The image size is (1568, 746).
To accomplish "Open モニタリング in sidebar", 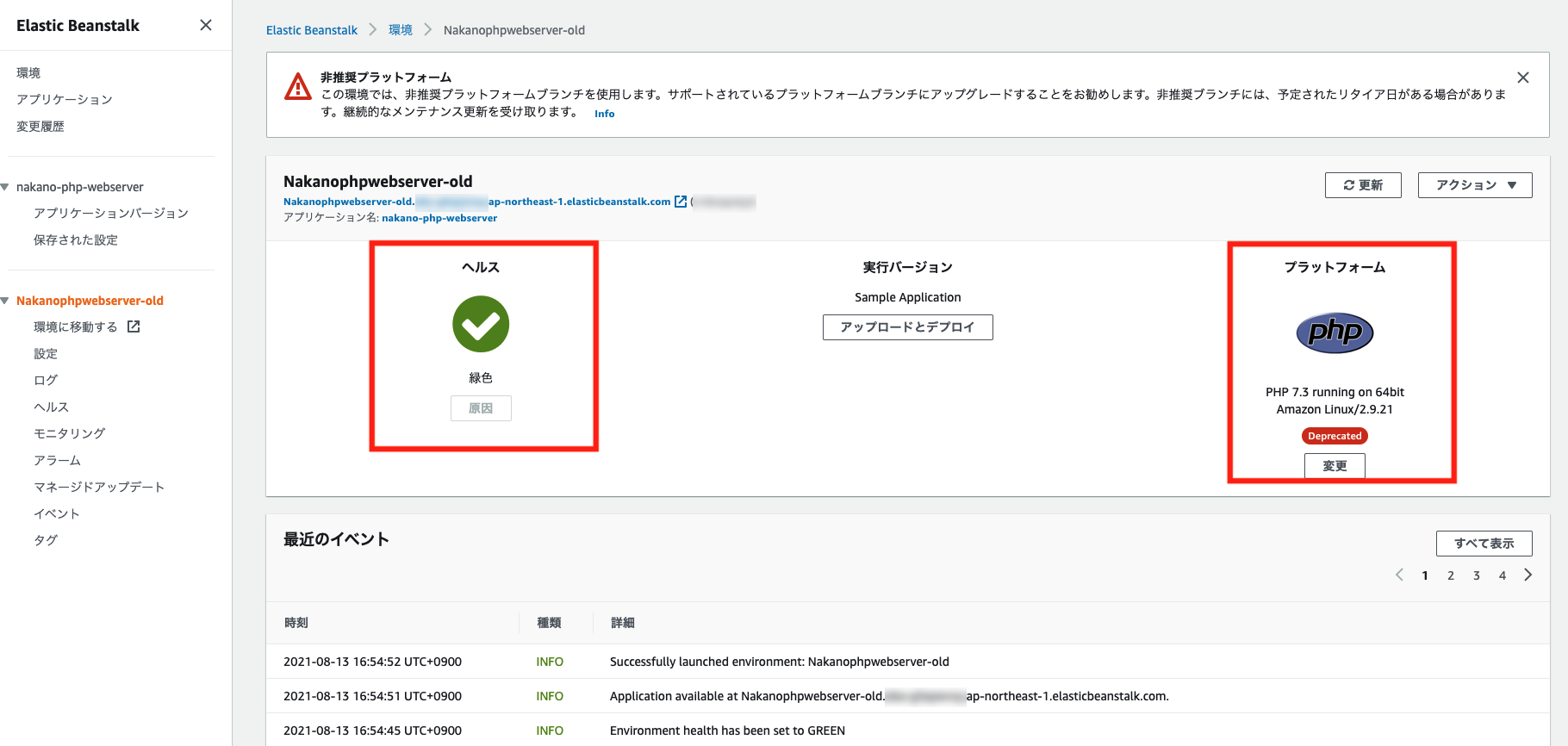I will pos(70,433).
